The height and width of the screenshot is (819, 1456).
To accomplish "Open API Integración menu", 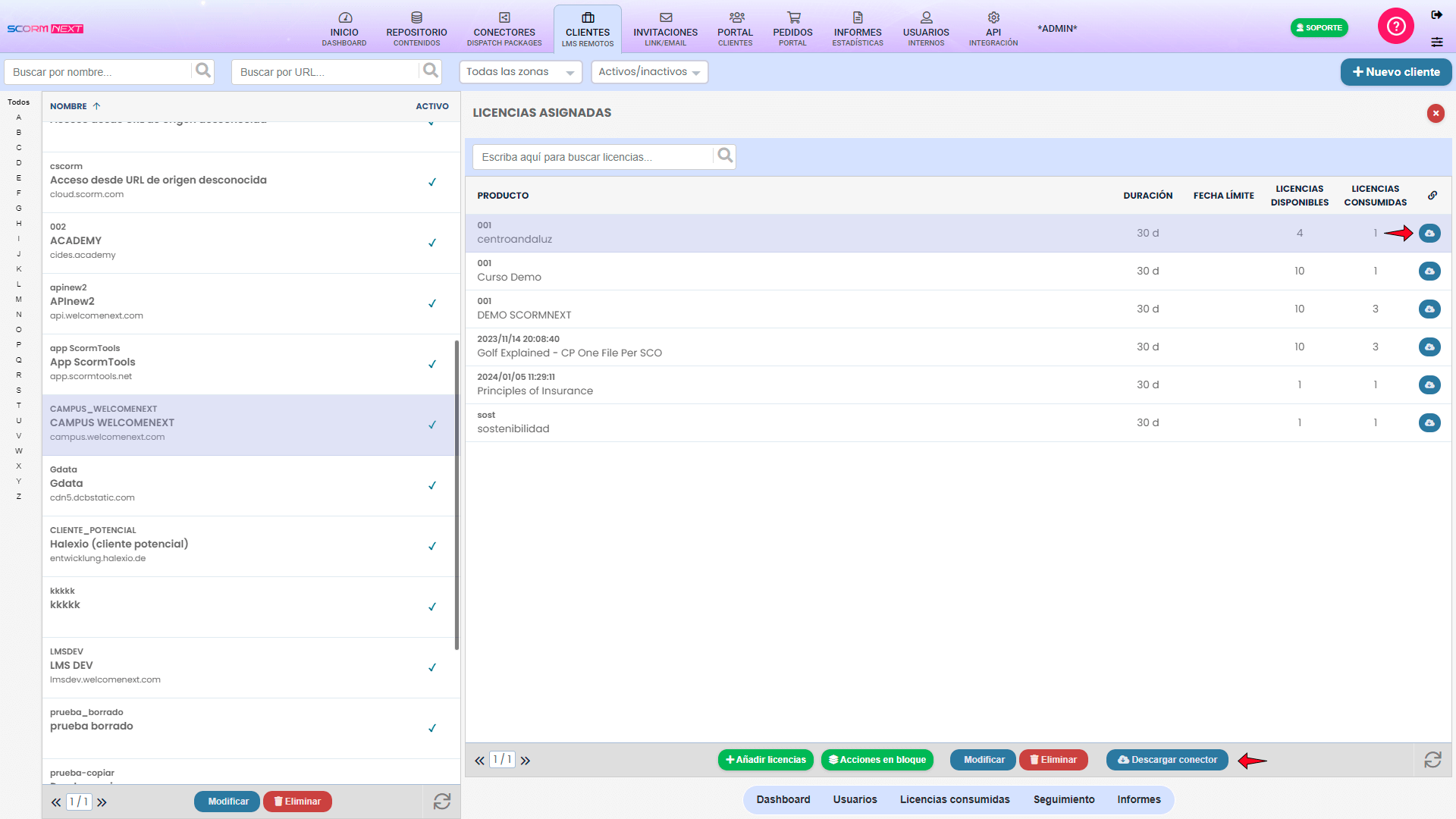I will 993,29.
